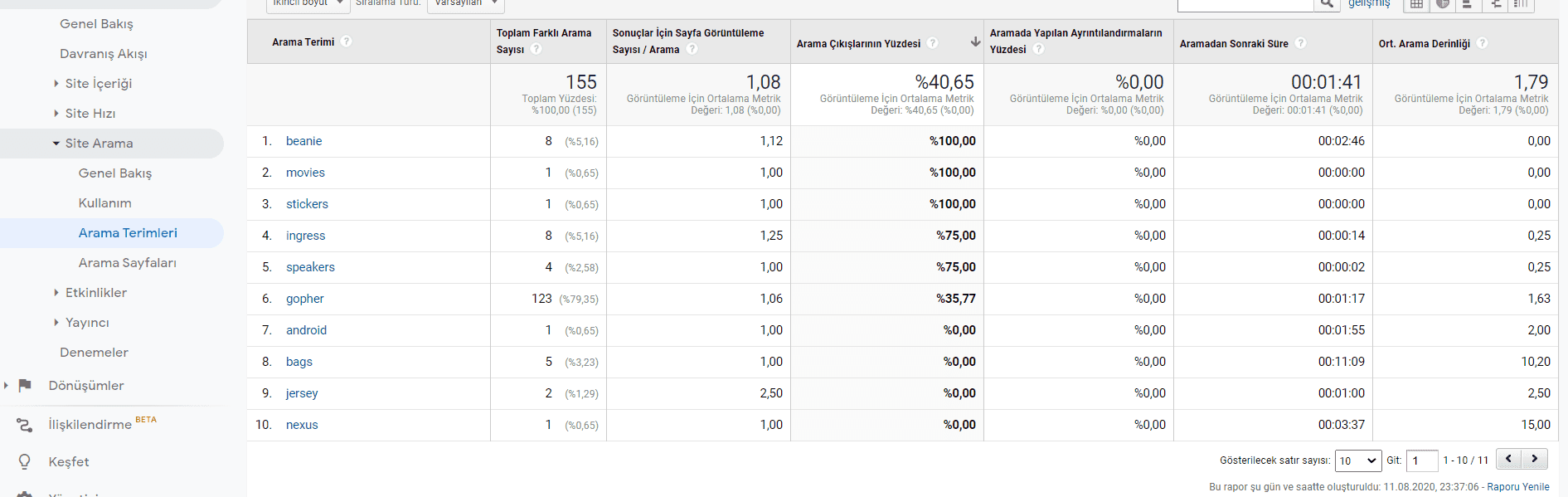
Task: Click the 'gopher' search term link
Action: pyautogui.click(x=304, y=299)
